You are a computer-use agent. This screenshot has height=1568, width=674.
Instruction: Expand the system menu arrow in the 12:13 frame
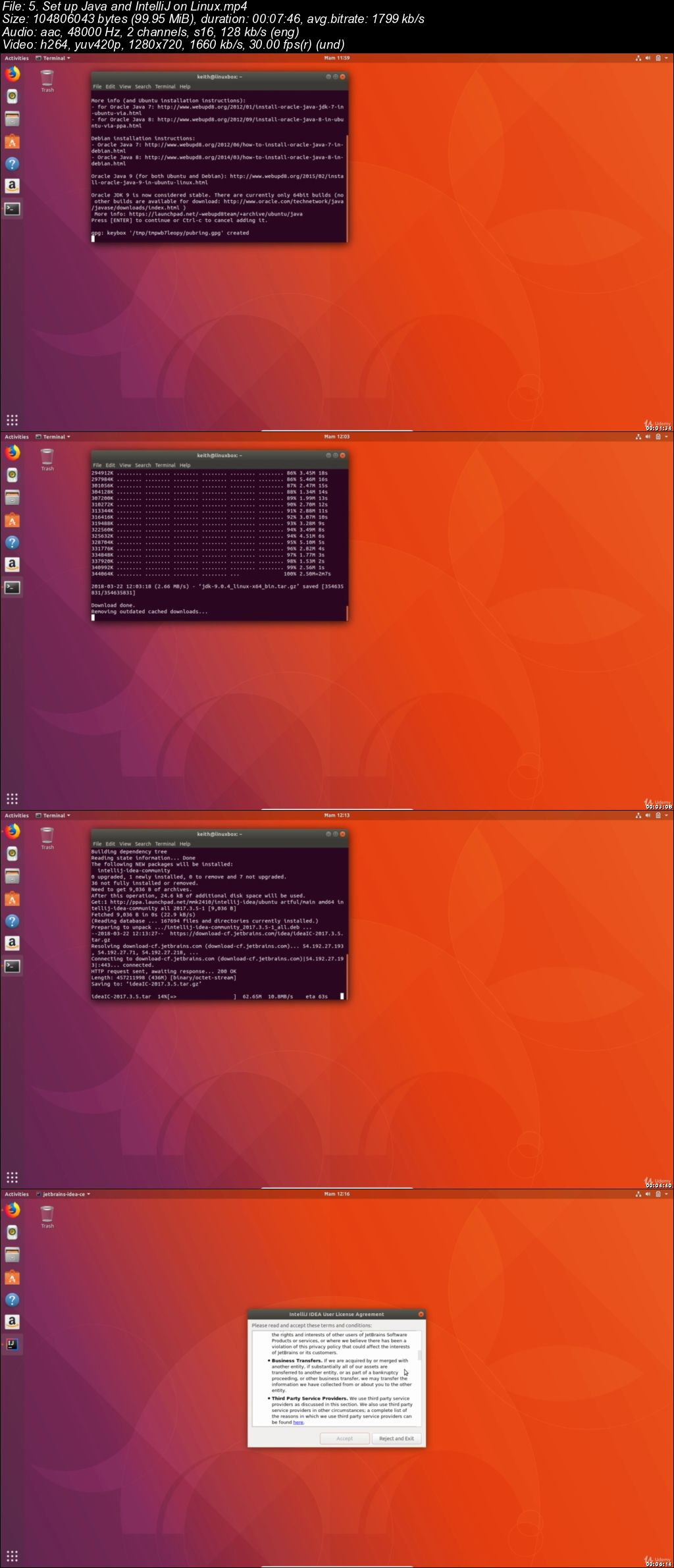tap(666, 815)
